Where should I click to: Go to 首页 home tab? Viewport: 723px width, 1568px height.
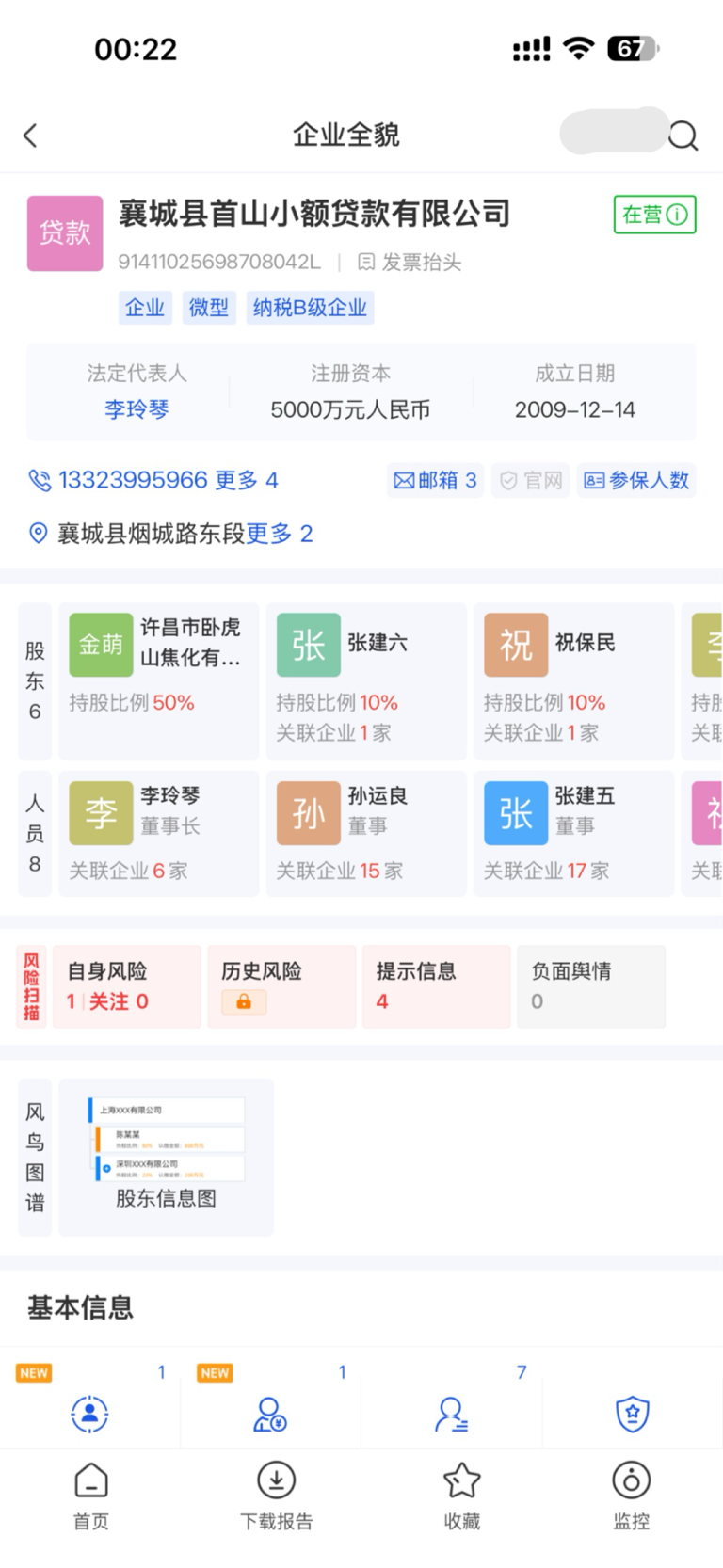click(91, 1496)
